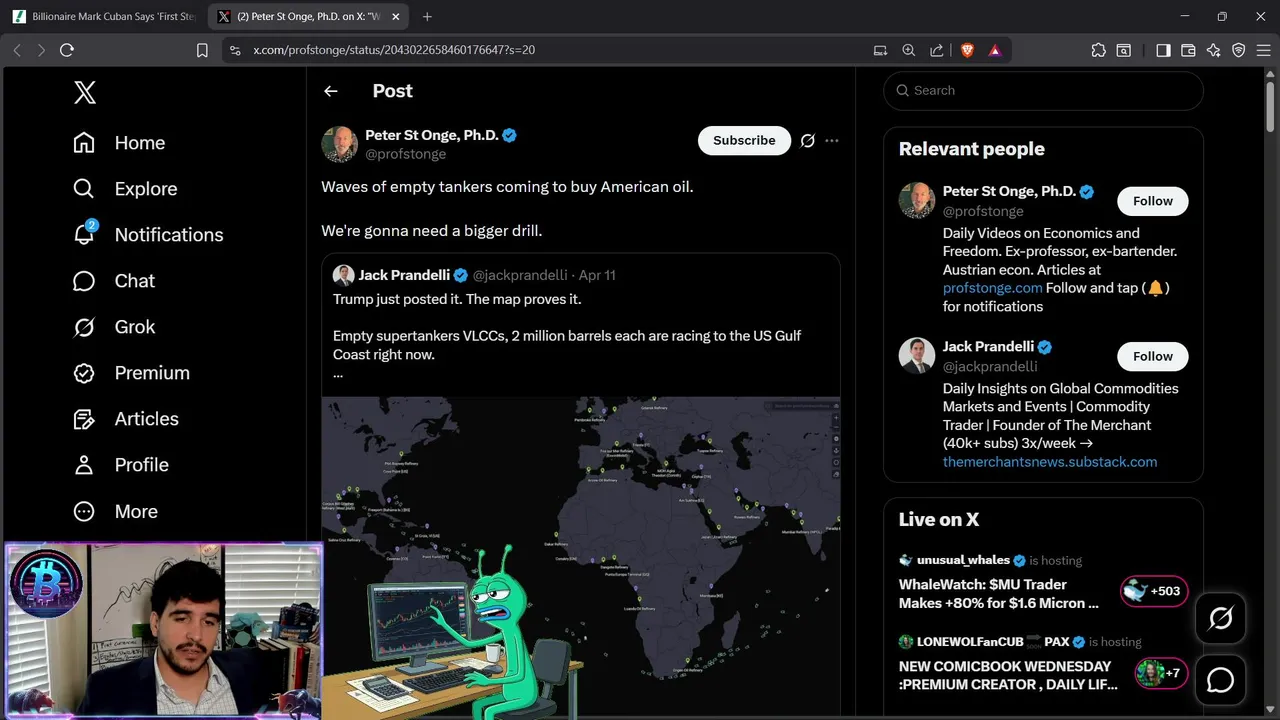Viewport: 1280px width, 720px height.
Task: Click the address bar URL
Action: point(394,50)
